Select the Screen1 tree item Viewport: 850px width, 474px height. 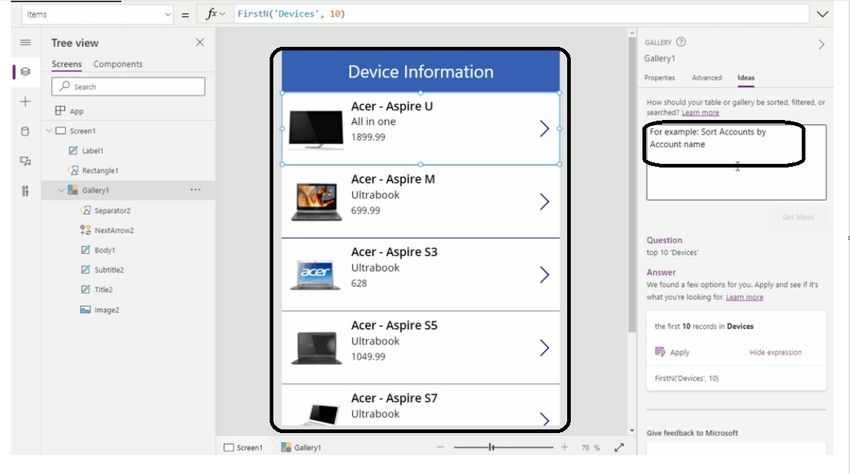point(82,131)
